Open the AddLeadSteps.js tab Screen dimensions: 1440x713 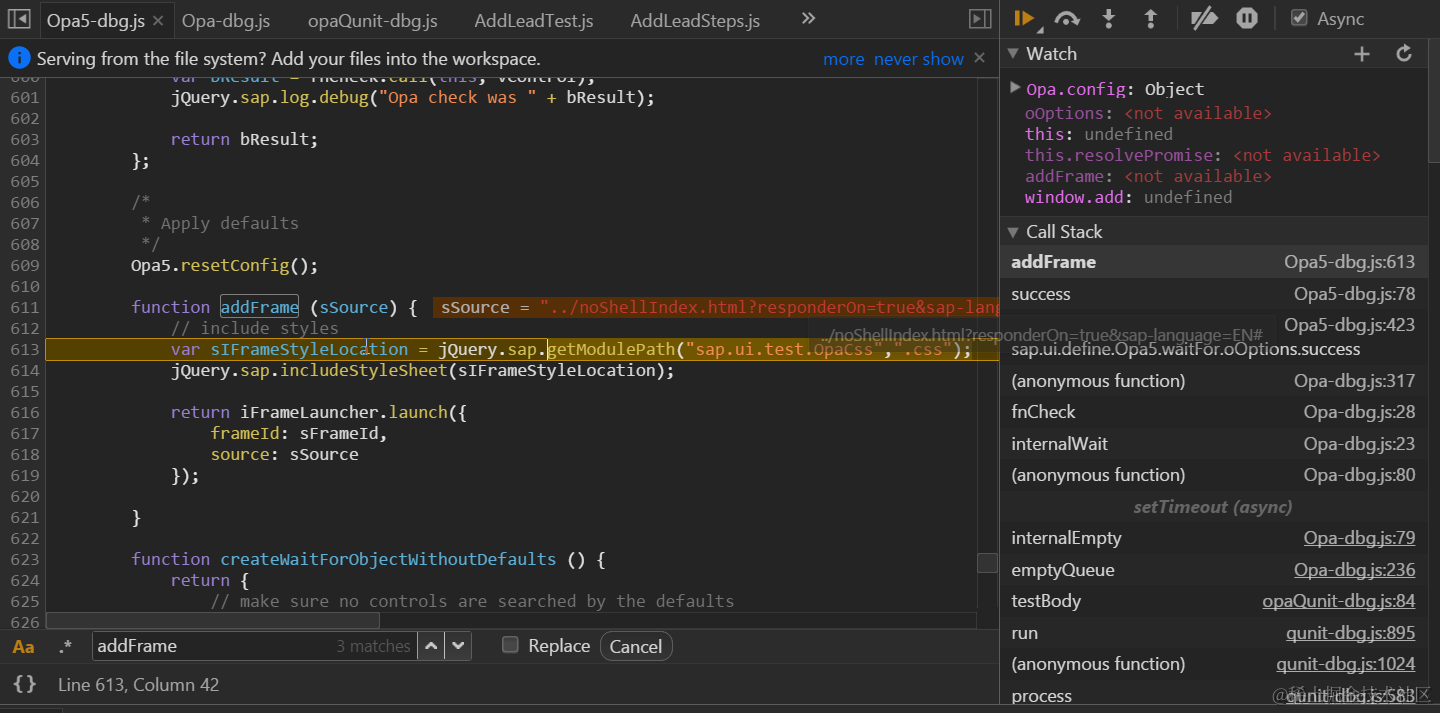click(x=695, y=20)
